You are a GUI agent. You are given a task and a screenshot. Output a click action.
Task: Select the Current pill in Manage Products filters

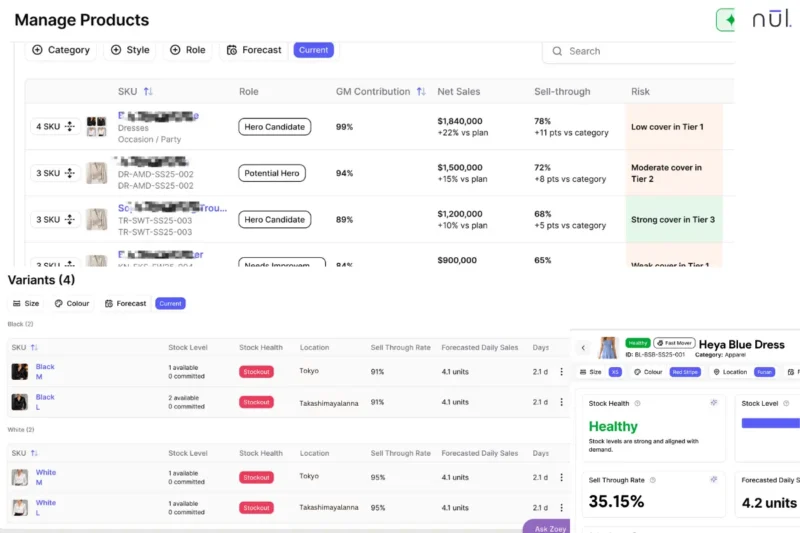pos(313,50)
